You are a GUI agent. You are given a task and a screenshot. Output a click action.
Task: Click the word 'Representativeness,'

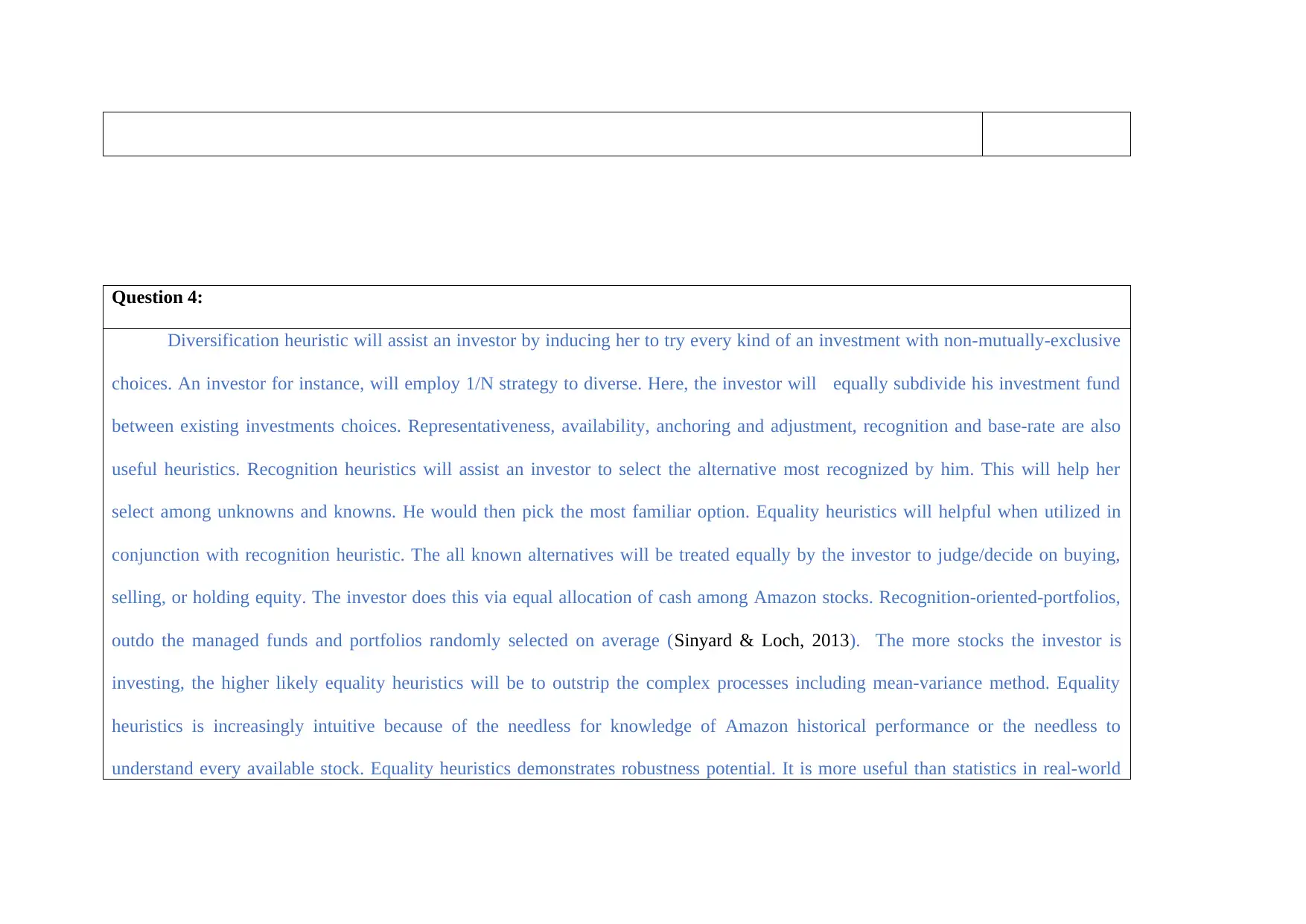click(x=481, y=427)
